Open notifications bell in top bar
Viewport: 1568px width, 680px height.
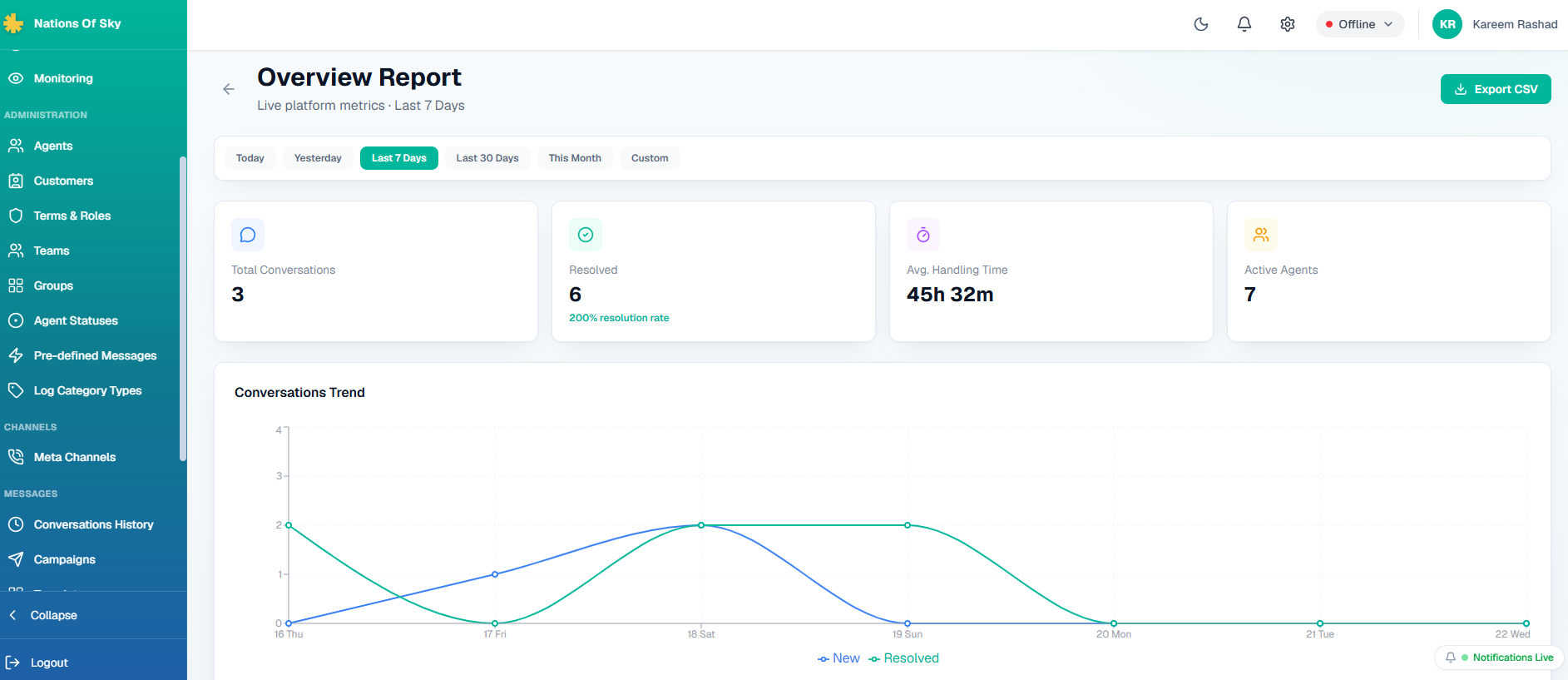pos(1244,24)
